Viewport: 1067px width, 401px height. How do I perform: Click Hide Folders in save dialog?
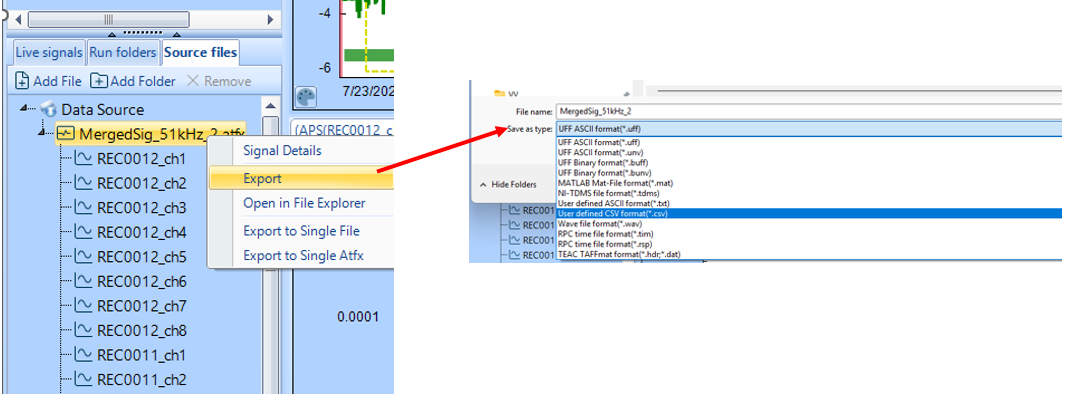508,185
